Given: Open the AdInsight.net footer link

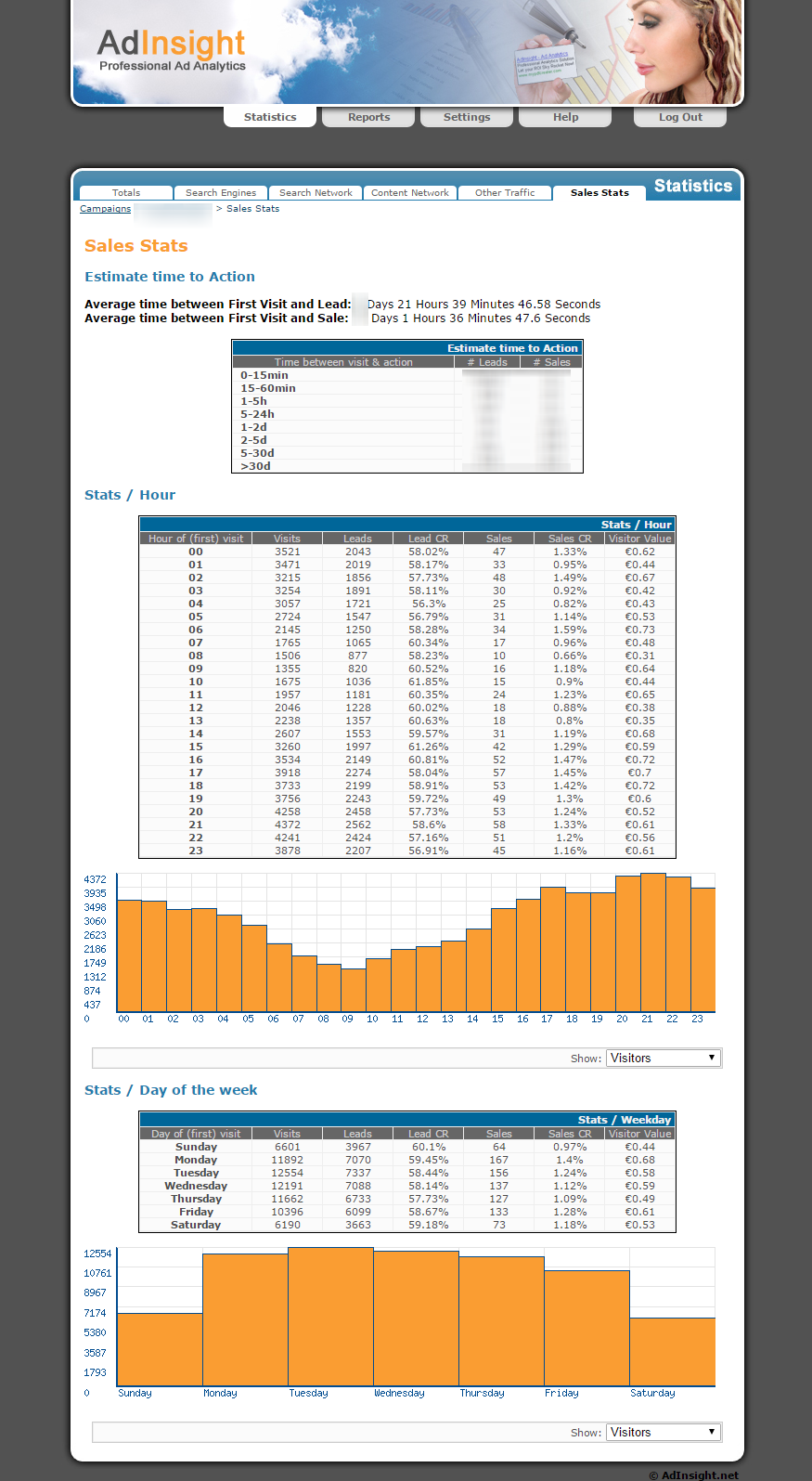Looking at the screenshot, I should [x=699, y=1475].
